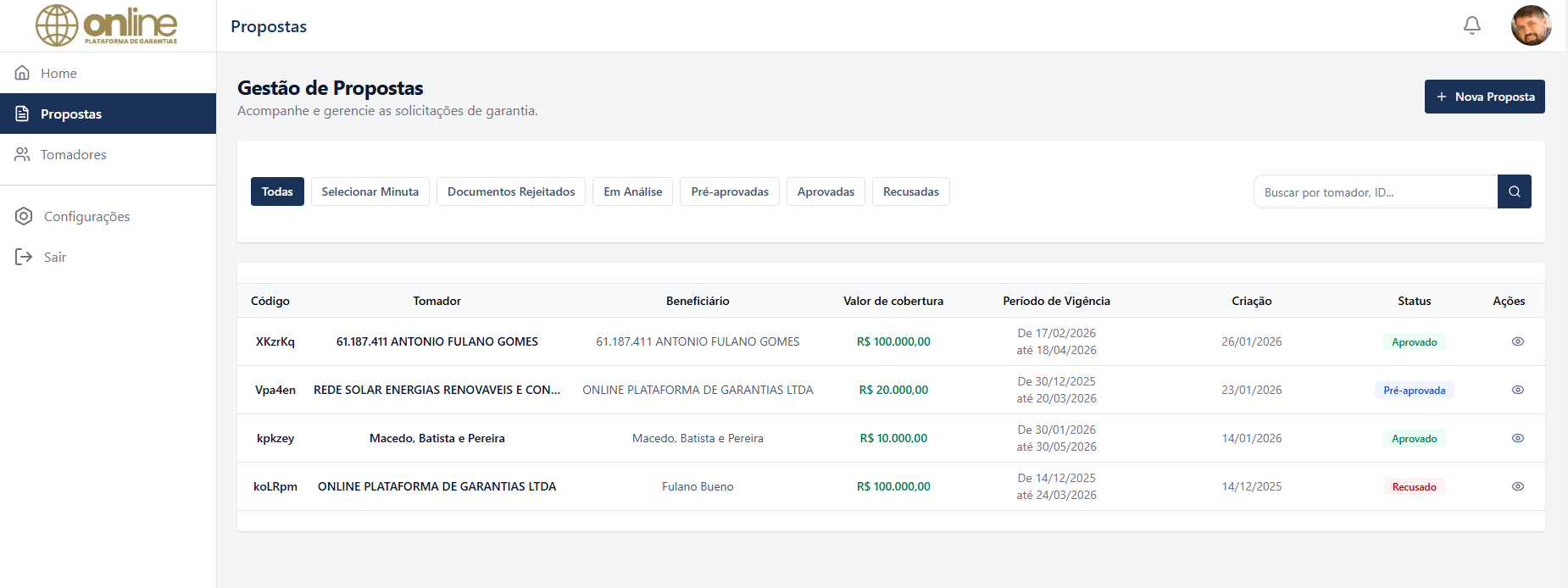
Task: Open eye icon for proposal Vpa4en
Action: pyautogui.click(x=1517, y=390)
